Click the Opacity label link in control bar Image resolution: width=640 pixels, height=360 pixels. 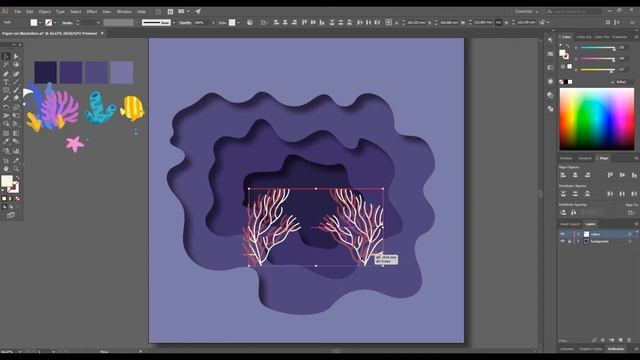click(185, 23)
